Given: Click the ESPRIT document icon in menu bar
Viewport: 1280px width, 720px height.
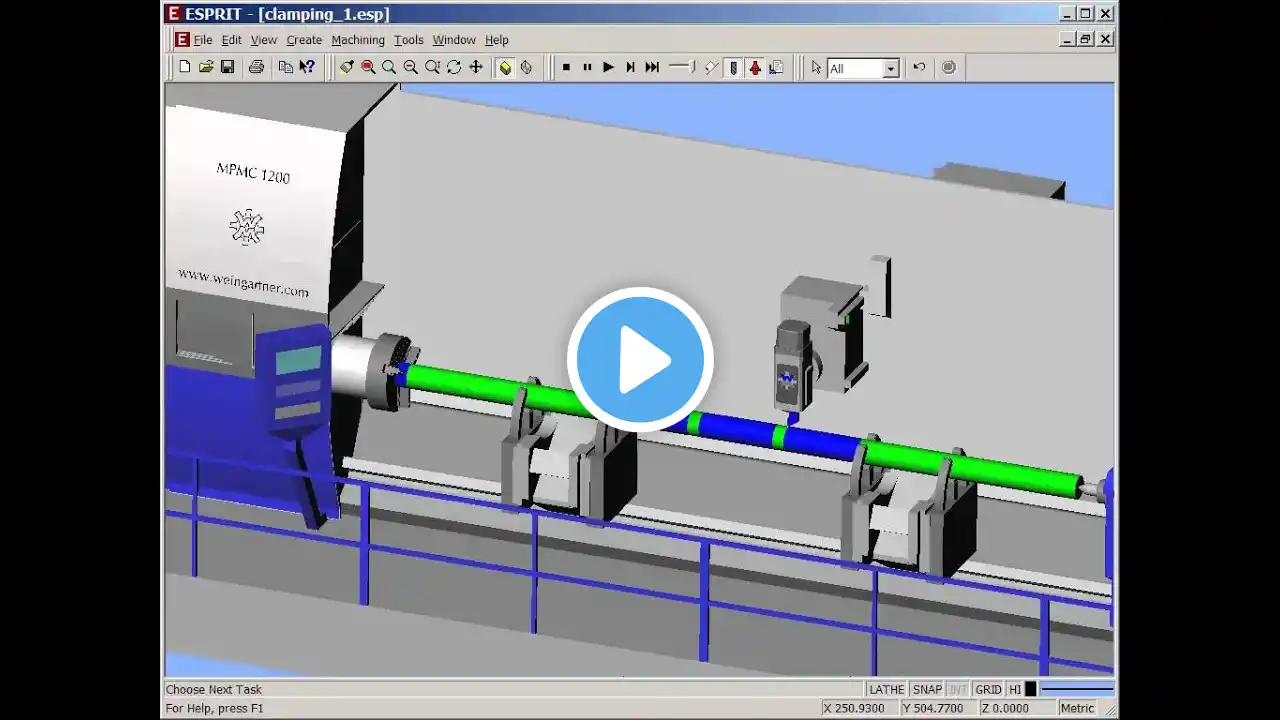Looking at the screenshot, I should tap(182, 40).
